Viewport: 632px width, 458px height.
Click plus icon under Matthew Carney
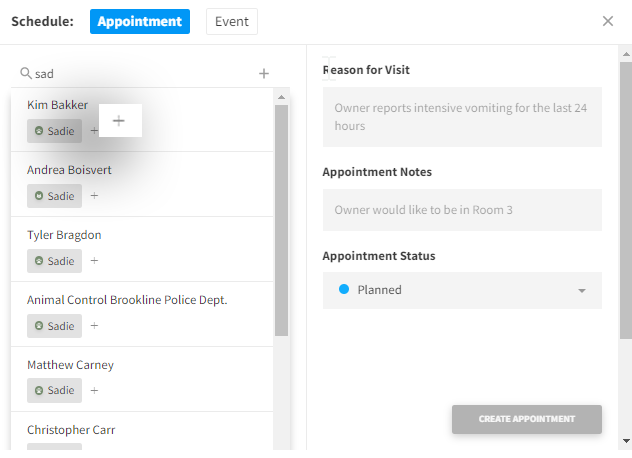pos(95,391)
